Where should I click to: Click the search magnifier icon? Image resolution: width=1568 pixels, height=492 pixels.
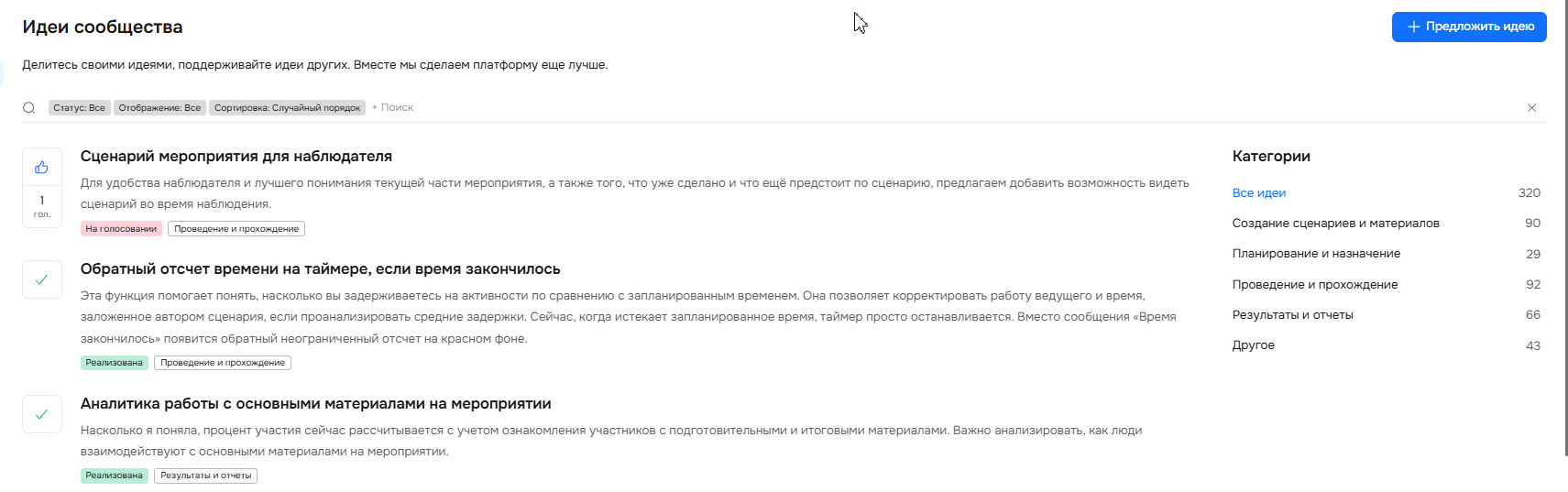(x=29, y=108)
